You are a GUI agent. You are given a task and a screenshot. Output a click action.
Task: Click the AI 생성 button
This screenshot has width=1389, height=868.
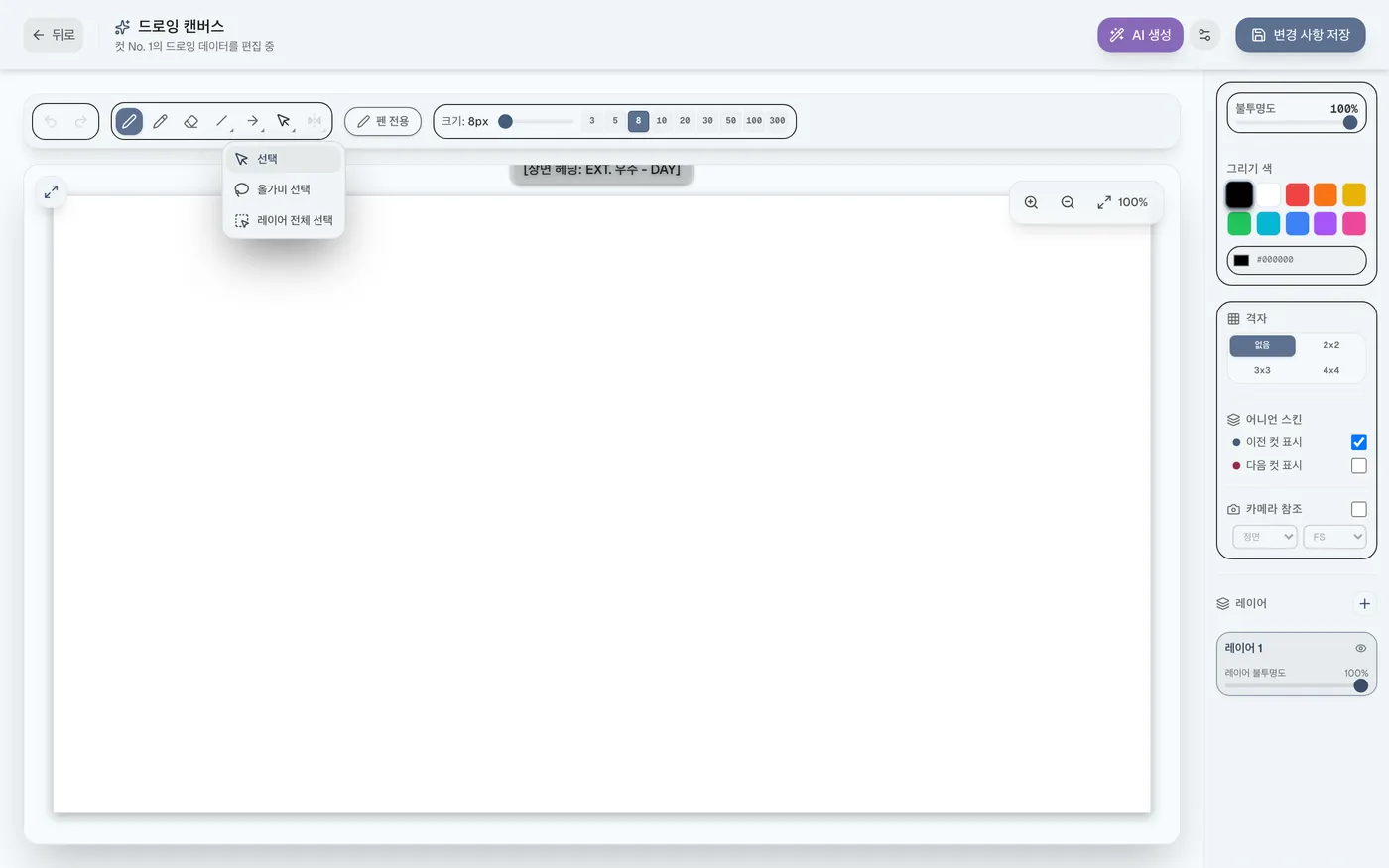click(x=1140, y=35)
